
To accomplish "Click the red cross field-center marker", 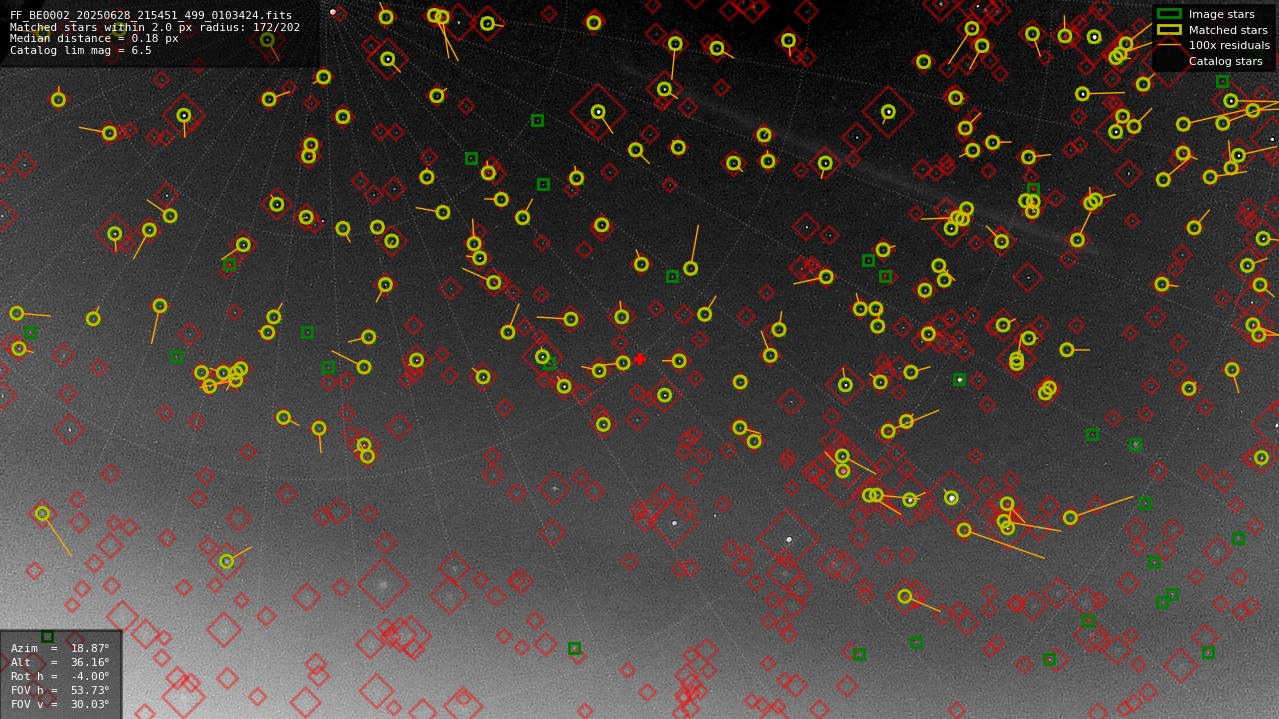I will tap(640, 359).
